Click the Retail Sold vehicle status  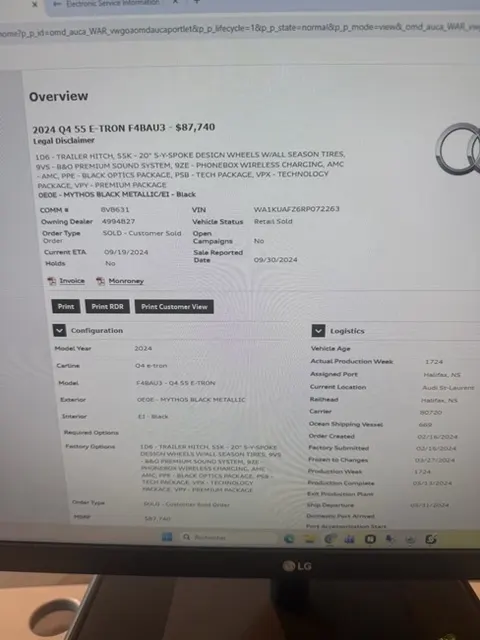pos(273,221)
